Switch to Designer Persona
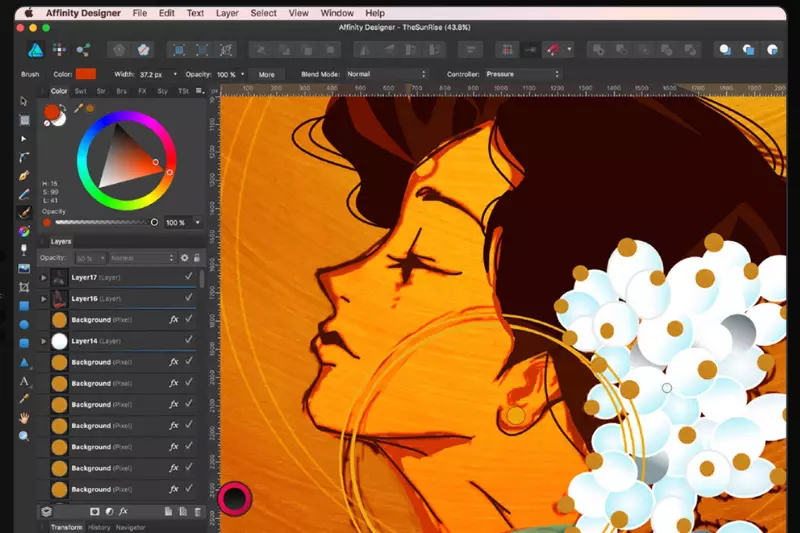 [x=35, y=49]
